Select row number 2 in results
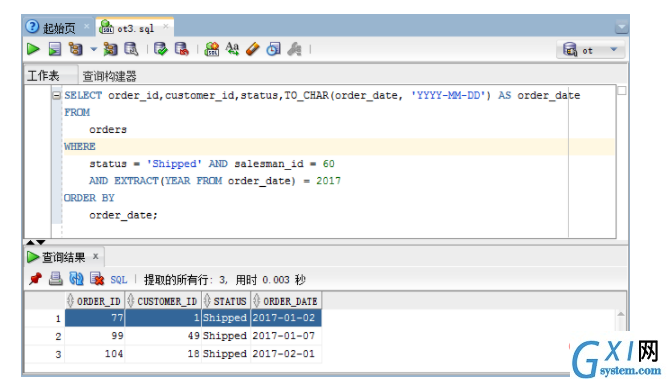This screenshot has height=379, width=668. pyautogui.click(x=45, y=336)
